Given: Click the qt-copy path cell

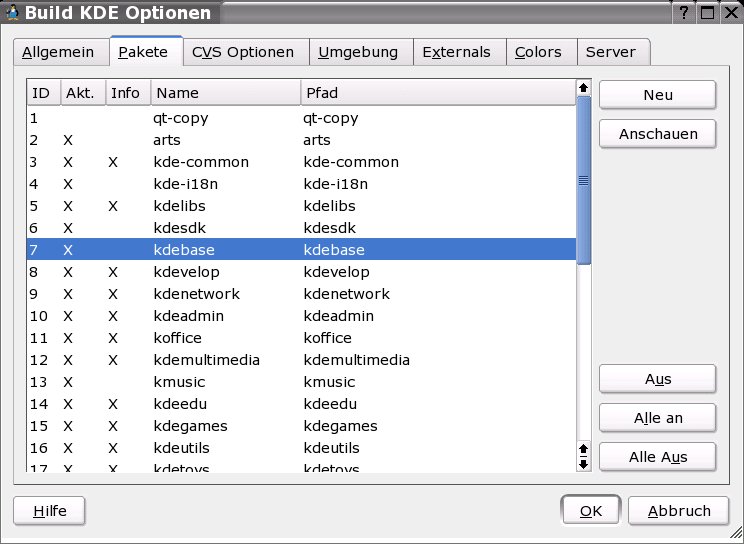Looking at the screenshot, I should [331, 119].
